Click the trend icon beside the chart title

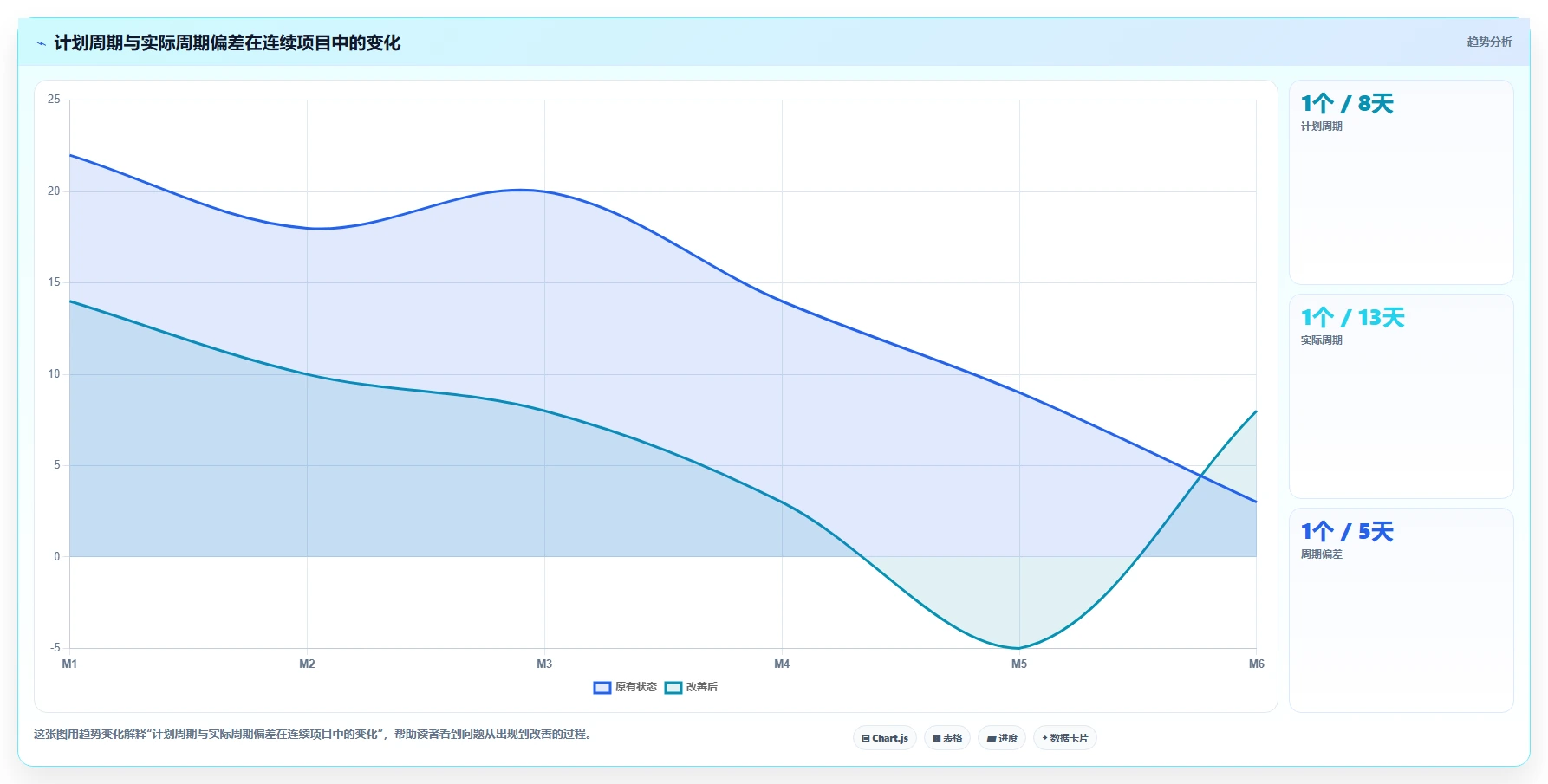coord(41,43)
